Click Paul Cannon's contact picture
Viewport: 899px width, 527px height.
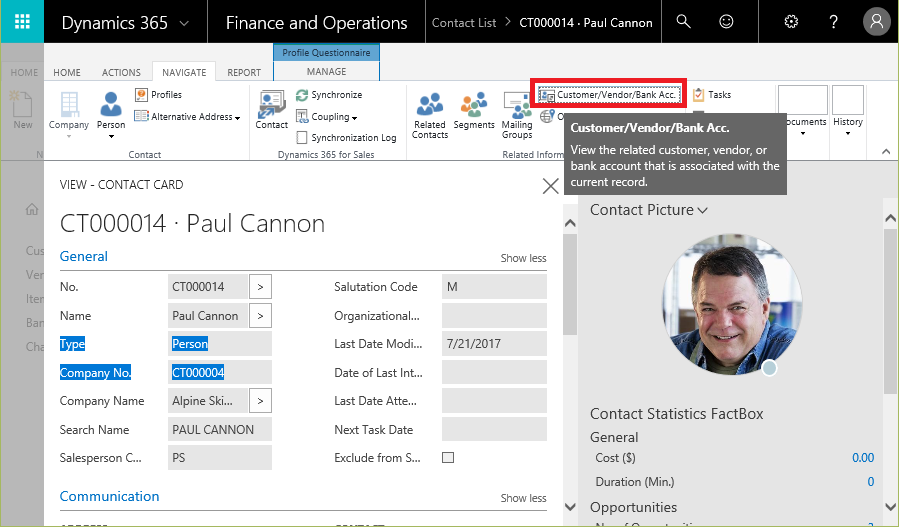click(x=732, y=304)
